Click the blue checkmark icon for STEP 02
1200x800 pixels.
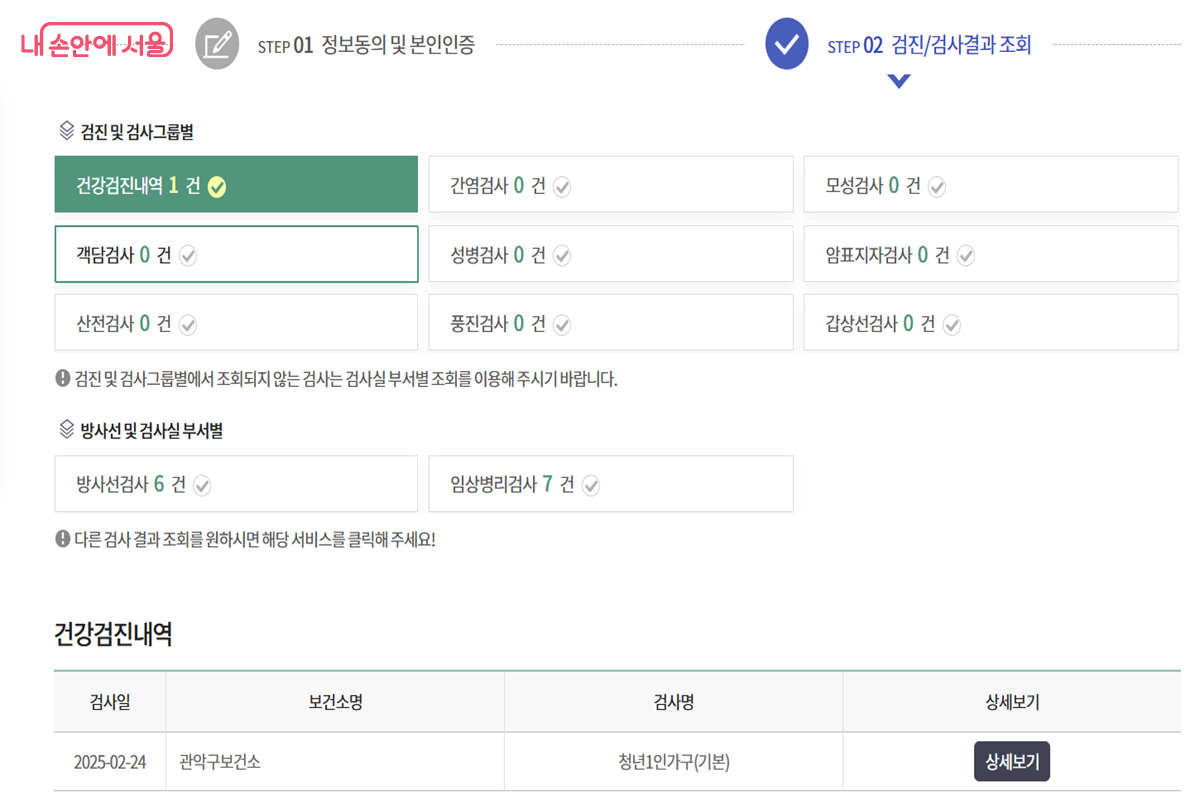786,43
